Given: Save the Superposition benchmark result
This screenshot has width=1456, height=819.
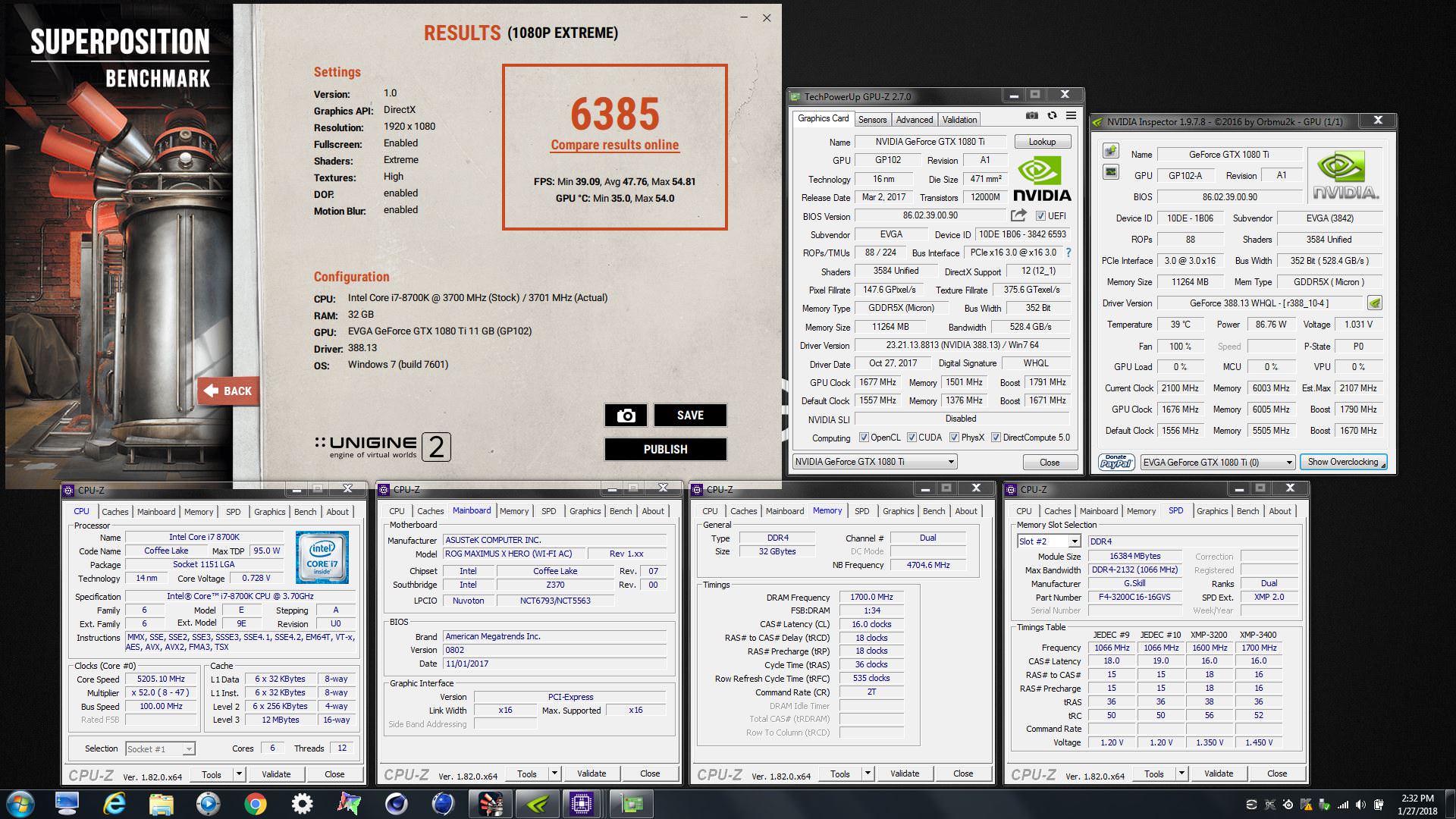Looking at the screenshot, I should (690, 415).
